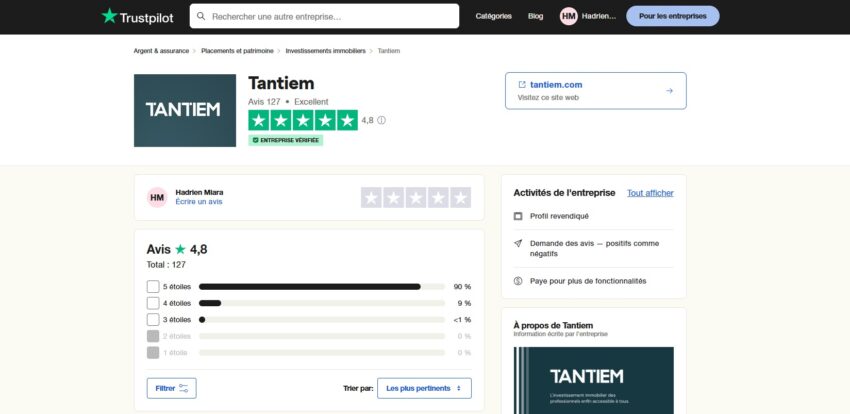Screen dimensions: 850x414
Task: Open the Filtrer reviews button
Action: pyautogui.click(x=171, y=389)
